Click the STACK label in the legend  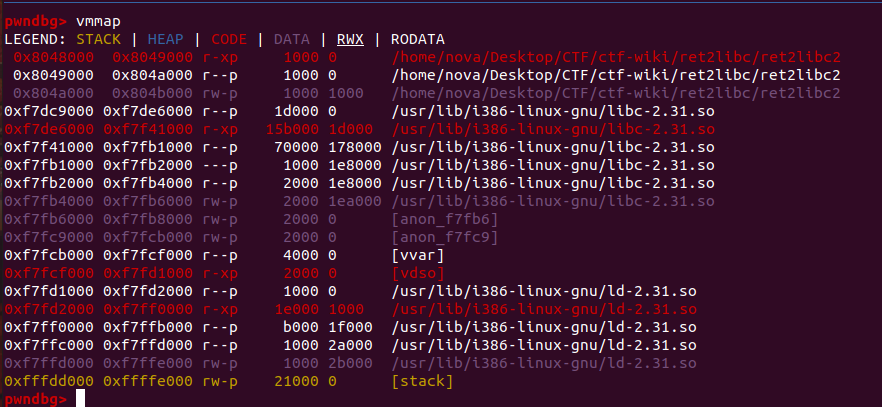point(100,38)
